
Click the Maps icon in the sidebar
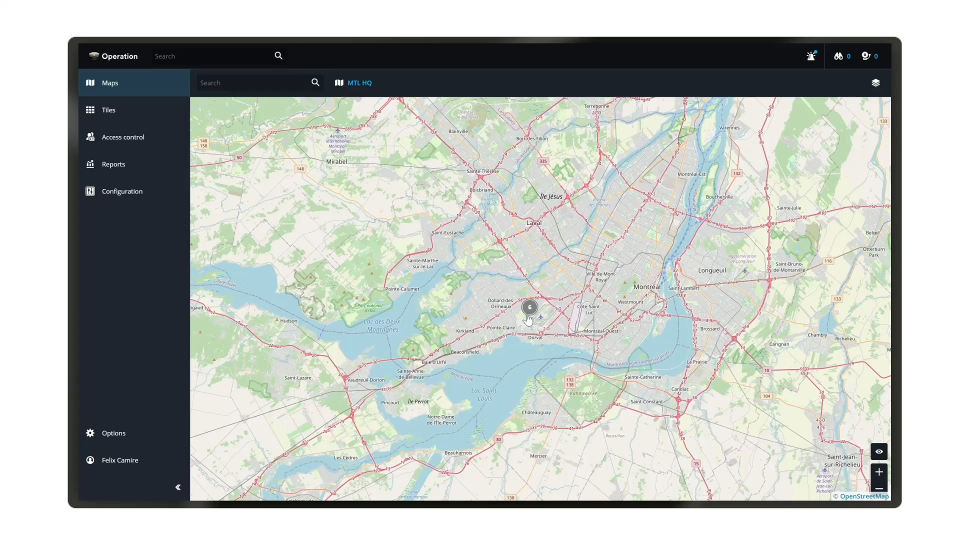click(90, 83)
